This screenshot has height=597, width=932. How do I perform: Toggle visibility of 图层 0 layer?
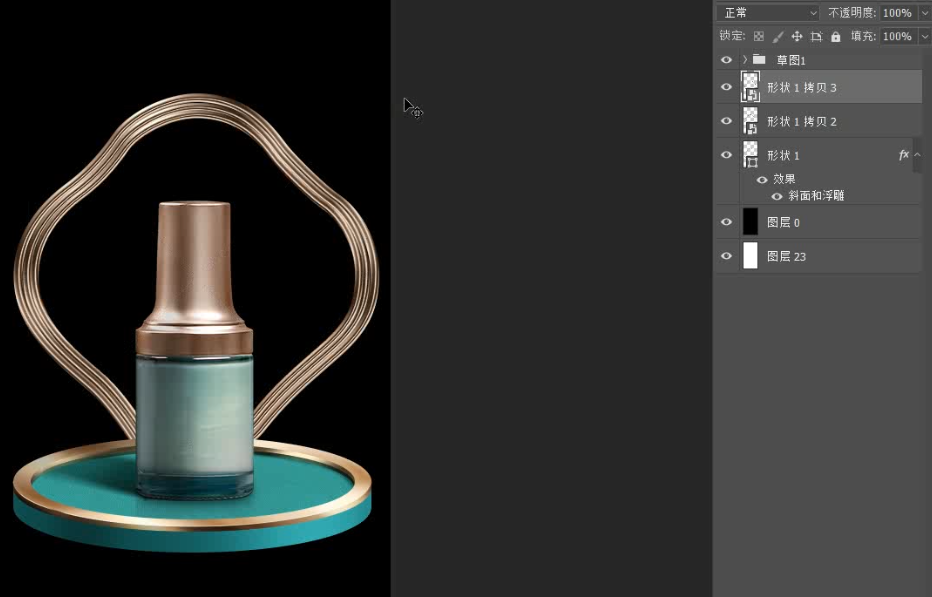click(727, 222)
